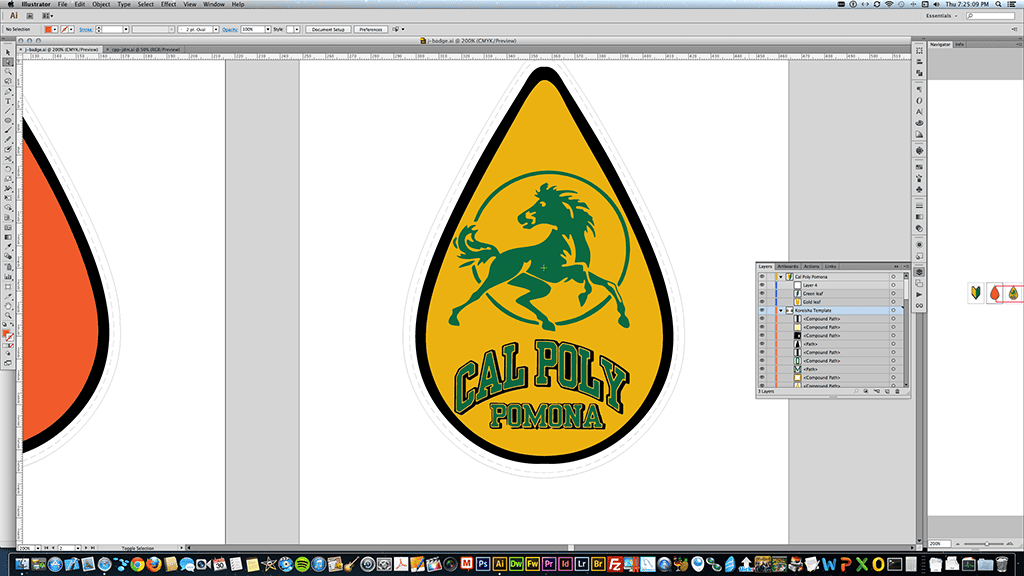The width and height of the screenshot is (1024, 576).
Task: Open the Trash in the dock
Action: [1001, 564]
